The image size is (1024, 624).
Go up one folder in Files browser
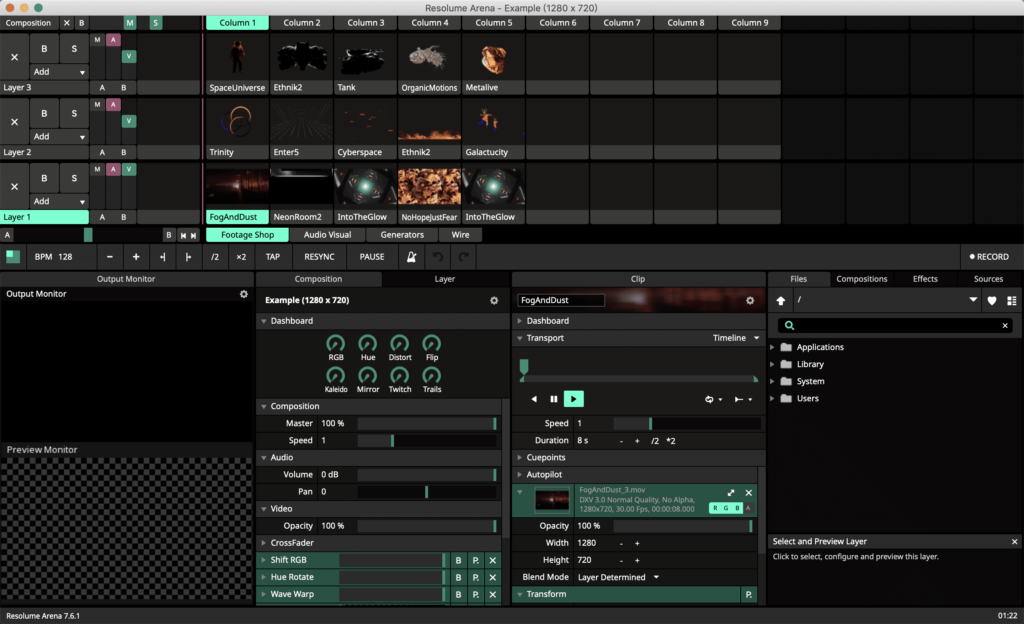pyautogui.click(x=780, y=300)
